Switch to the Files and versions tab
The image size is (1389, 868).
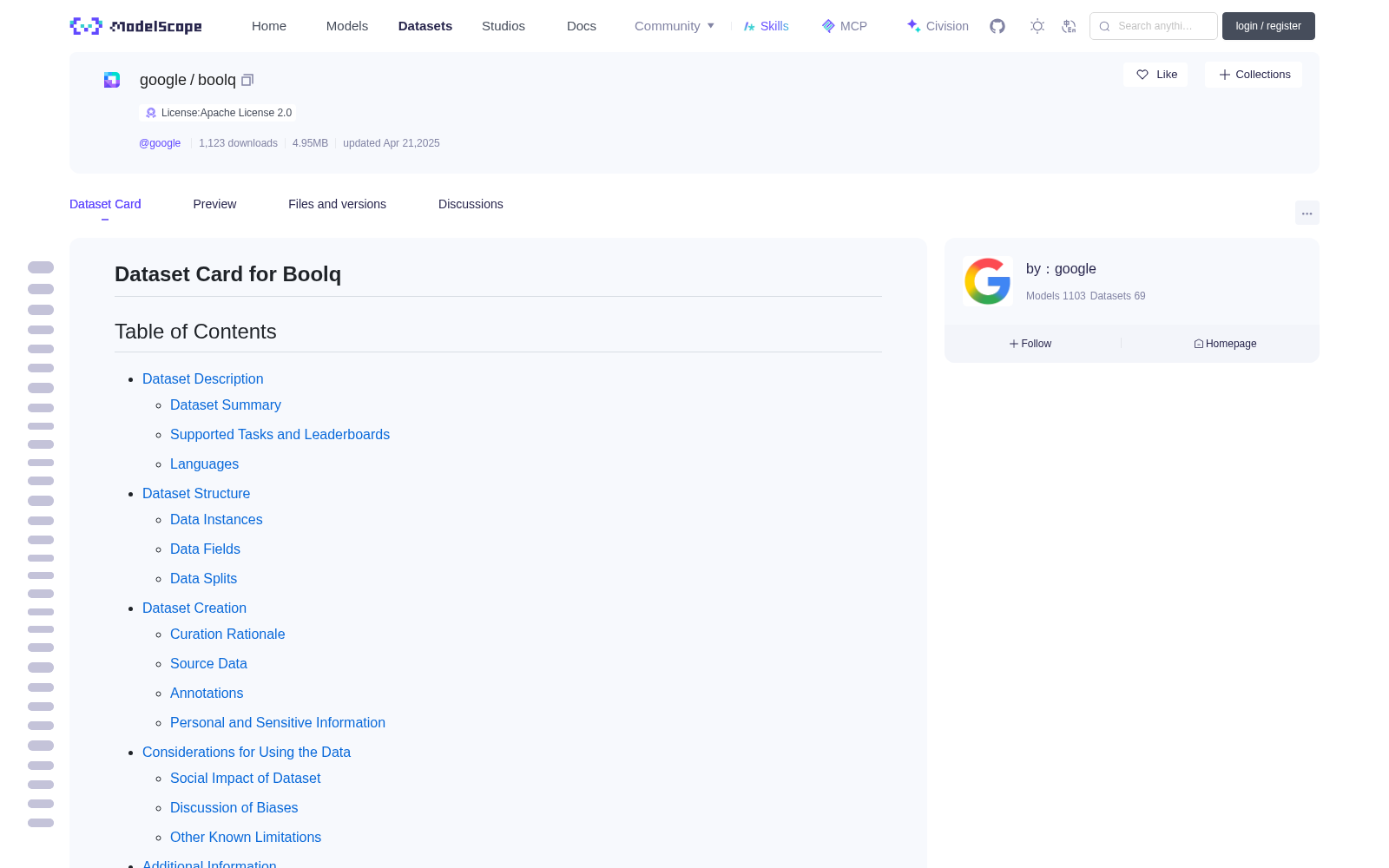pos(337,204)
